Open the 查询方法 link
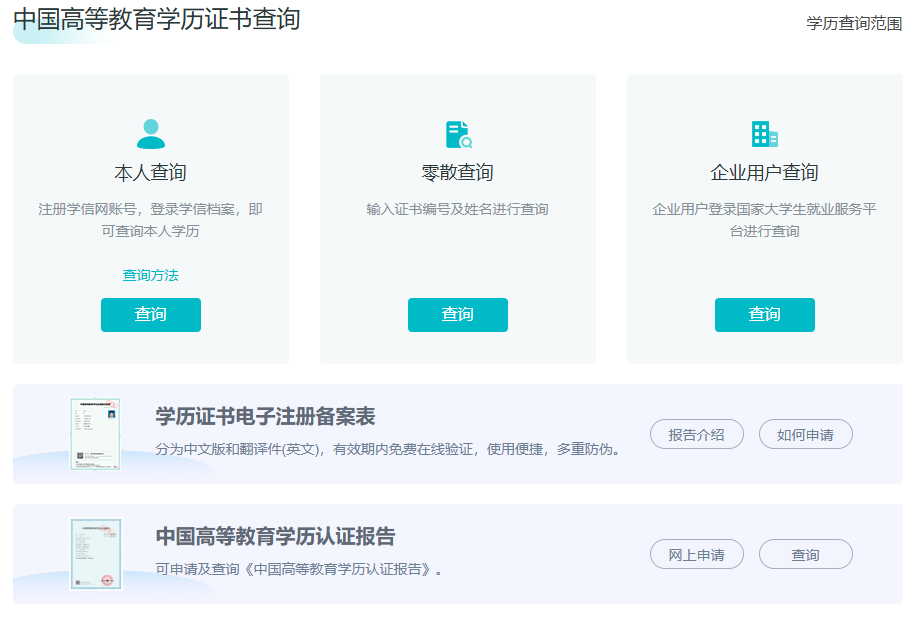The image size is (920, 631). click(150, 274)
